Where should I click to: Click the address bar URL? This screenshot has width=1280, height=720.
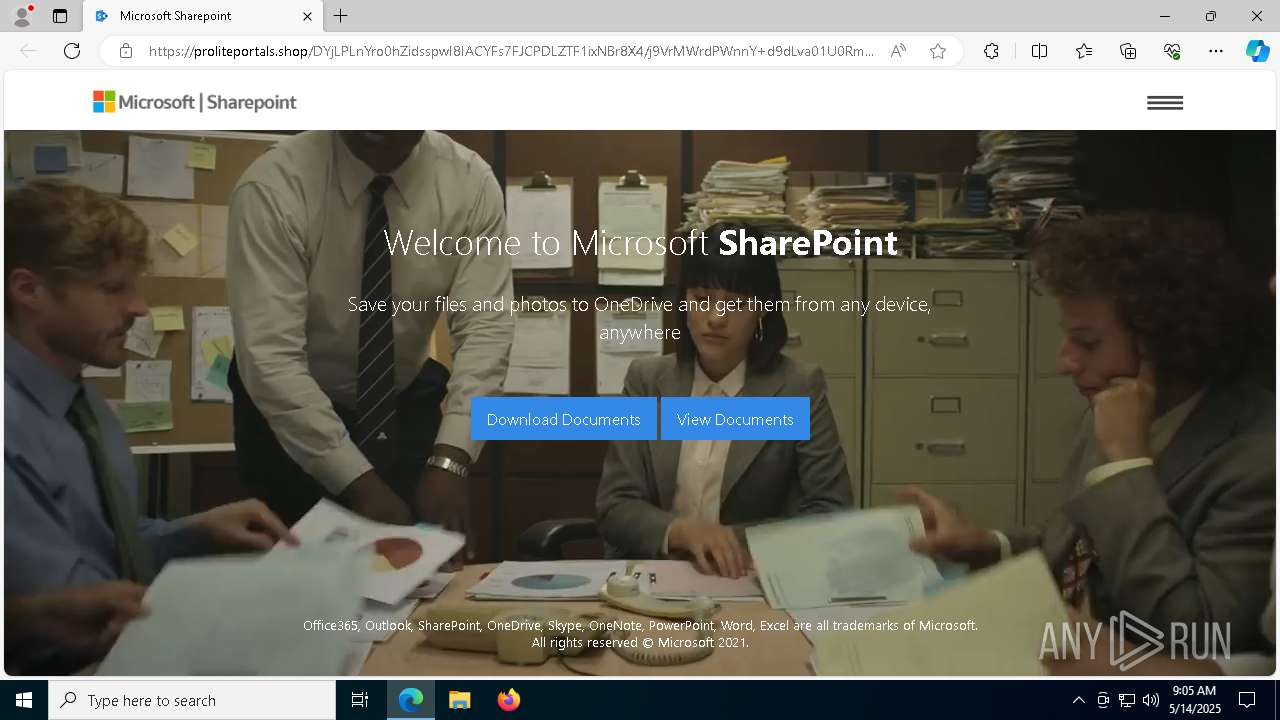(x=511, y=51)
